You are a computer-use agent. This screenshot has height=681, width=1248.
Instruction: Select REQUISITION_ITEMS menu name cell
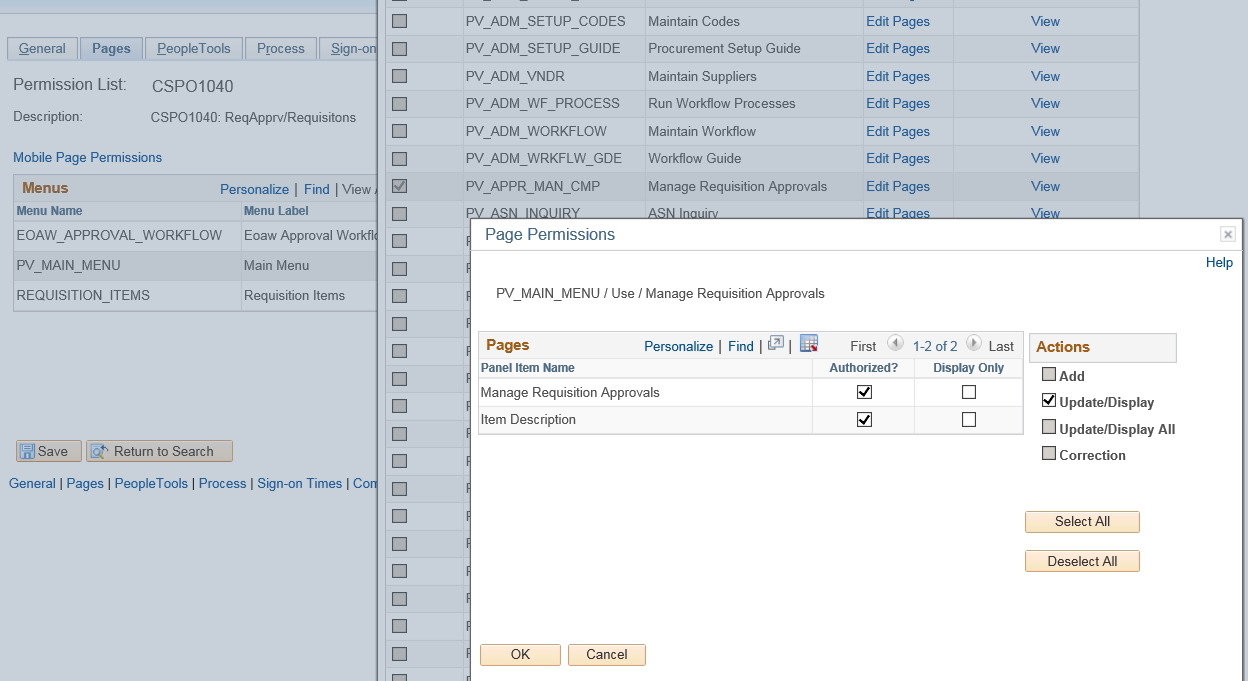pyautogui.click(x=83, y=295)
